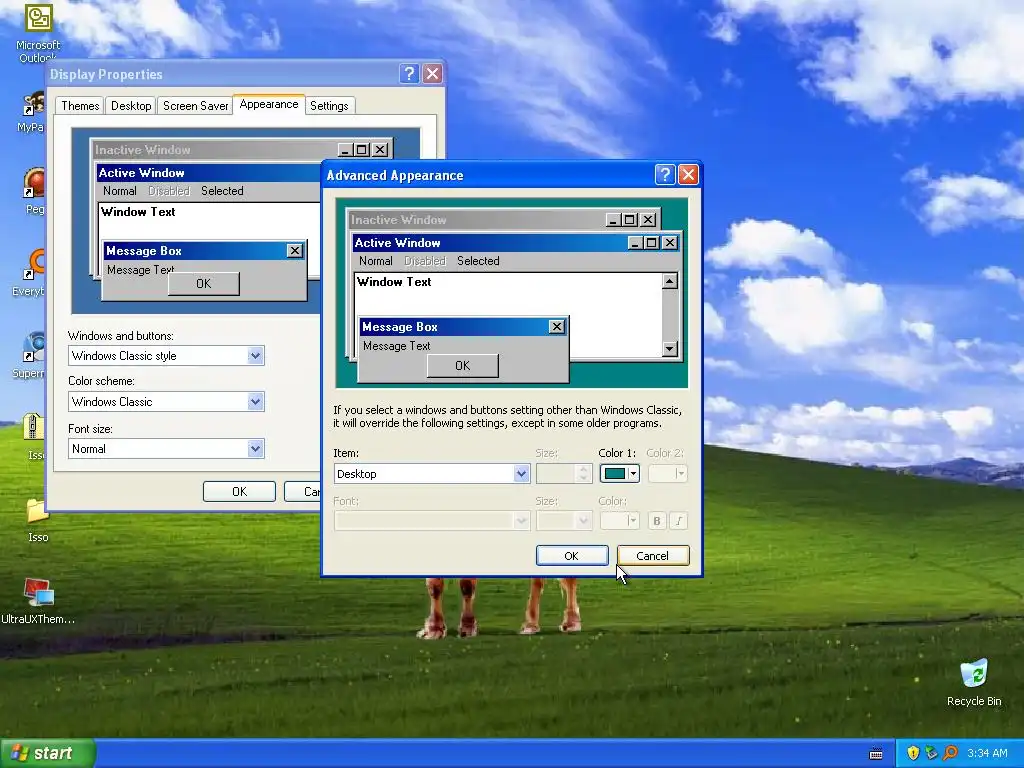Expand the Color scheme dropdown
The width and height of the screenshot is (1024, 768).
[x=255, y=402]
